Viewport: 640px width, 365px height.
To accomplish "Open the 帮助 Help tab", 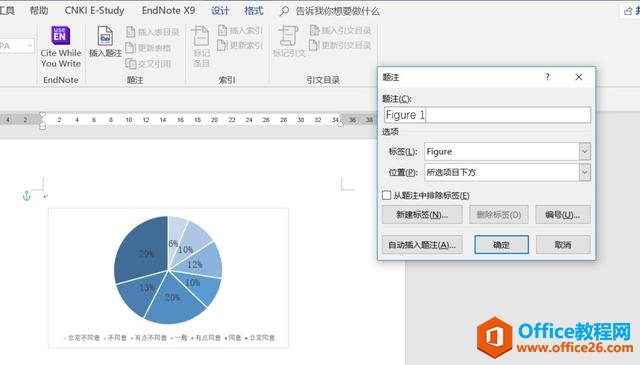I will point(39,11).
